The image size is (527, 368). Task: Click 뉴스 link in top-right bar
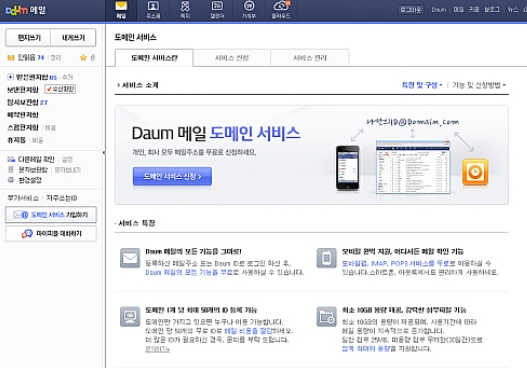513,9
